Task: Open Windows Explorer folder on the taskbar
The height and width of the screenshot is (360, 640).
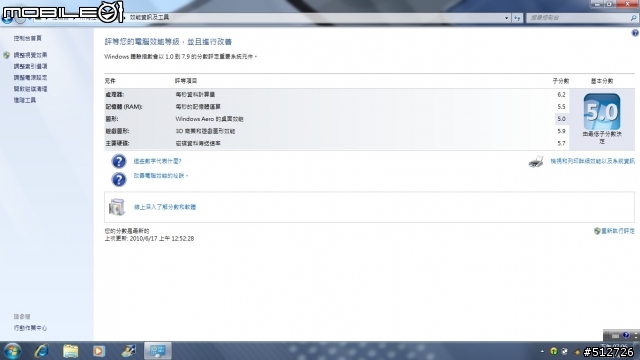Action: [70, 351]
